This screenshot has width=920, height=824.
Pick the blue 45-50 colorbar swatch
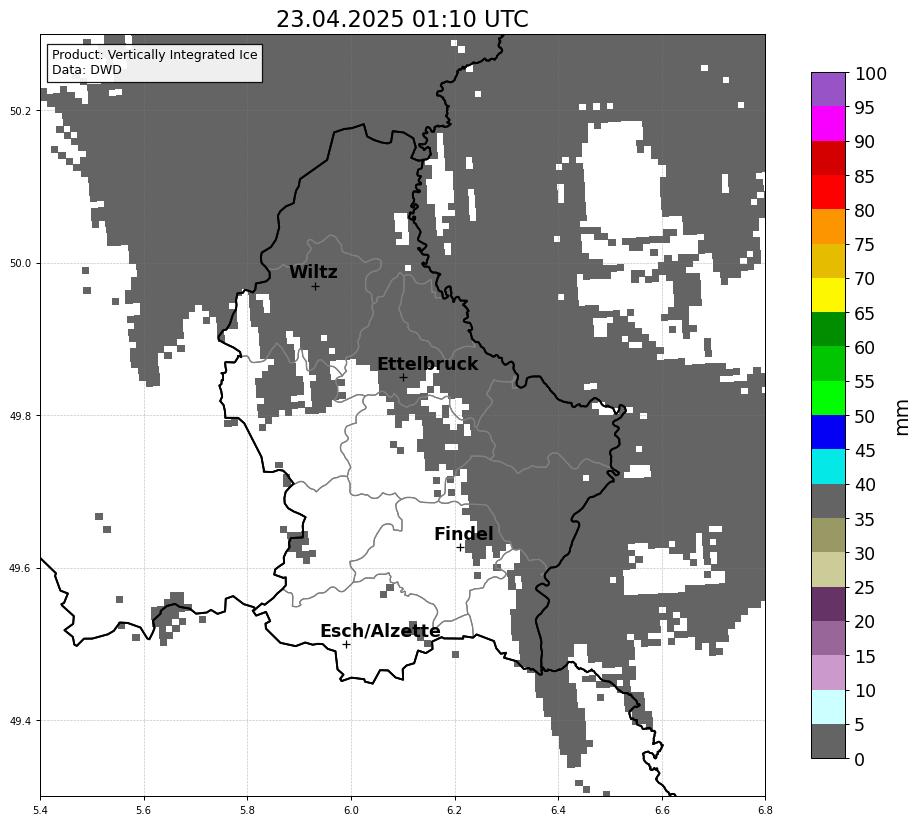coord(828,432)
